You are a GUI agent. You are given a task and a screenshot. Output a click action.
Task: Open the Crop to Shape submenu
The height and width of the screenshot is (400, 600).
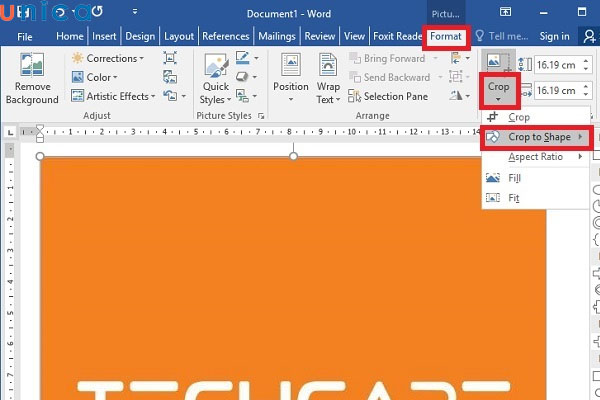coord(535,137)
